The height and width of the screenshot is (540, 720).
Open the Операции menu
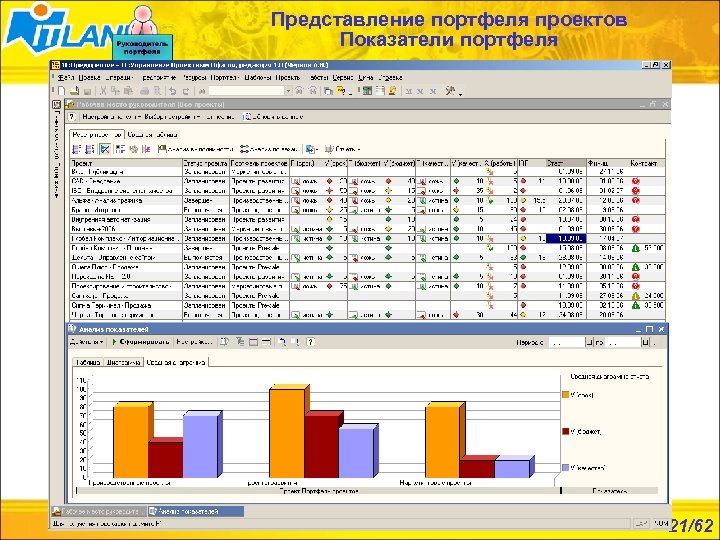click(x=119, y=78)
